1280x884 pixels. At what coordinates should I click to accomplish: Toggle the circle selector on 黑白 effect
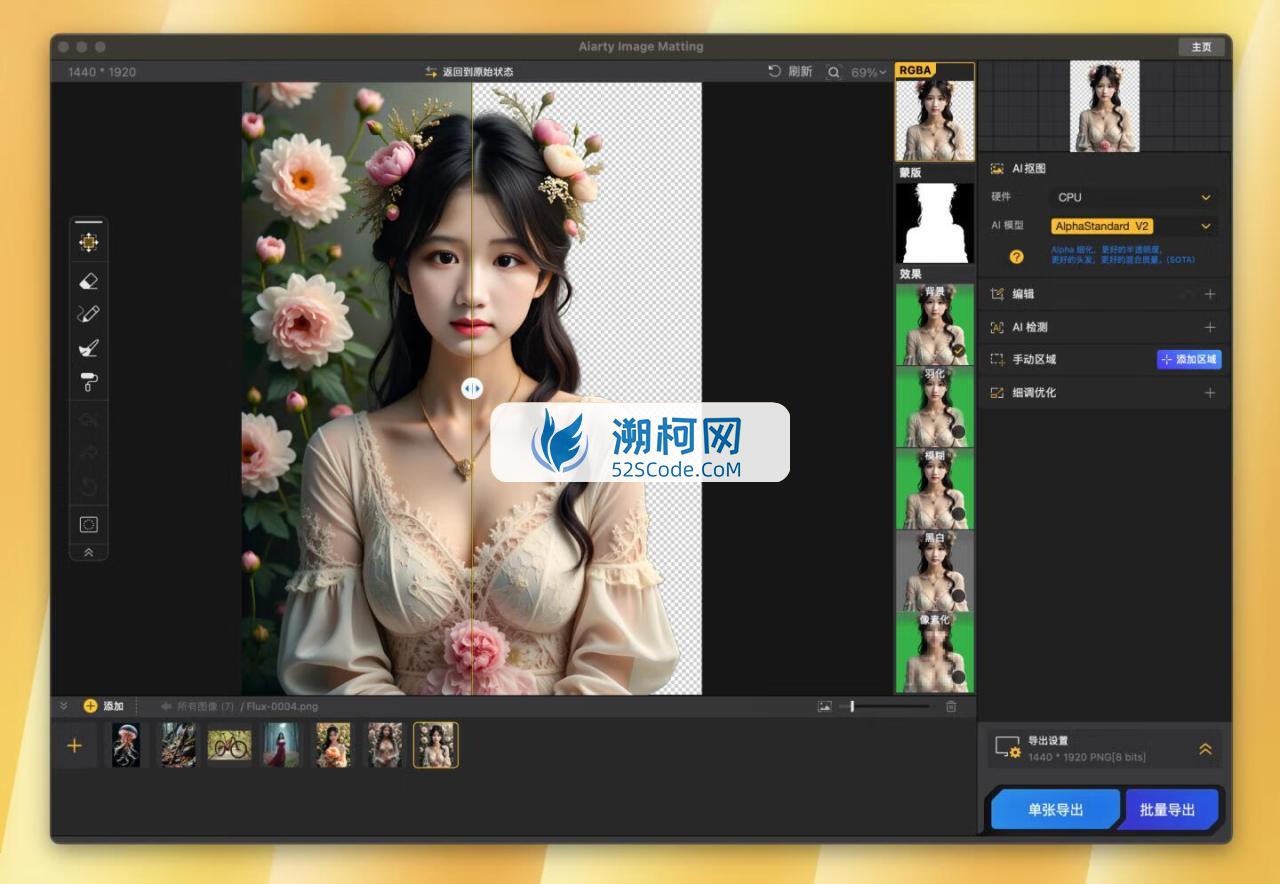[x=958, y=596]
